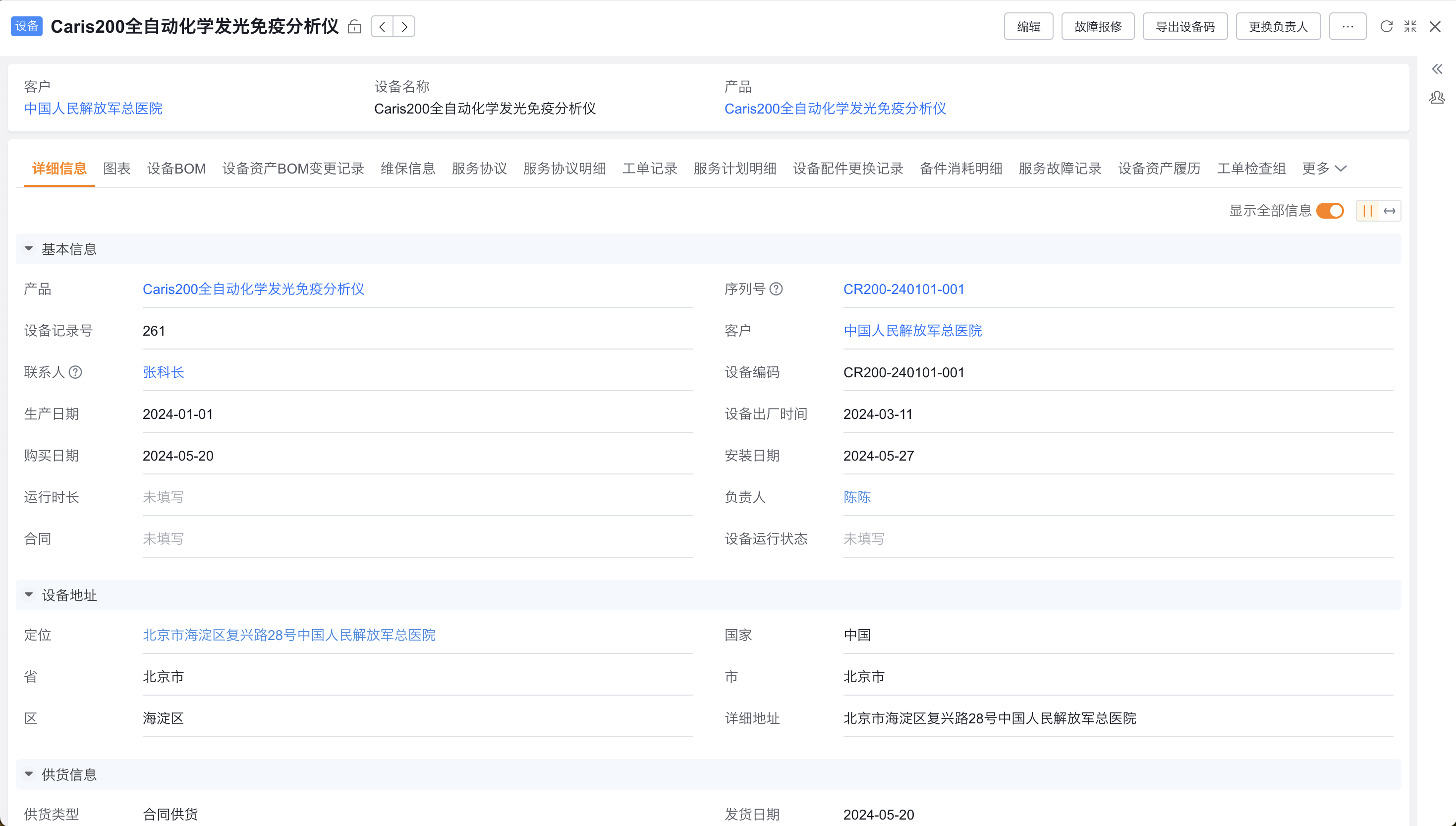Toggle 显示全部信息 switch
Screen dimensions: 1456x826
[1330, 211]
